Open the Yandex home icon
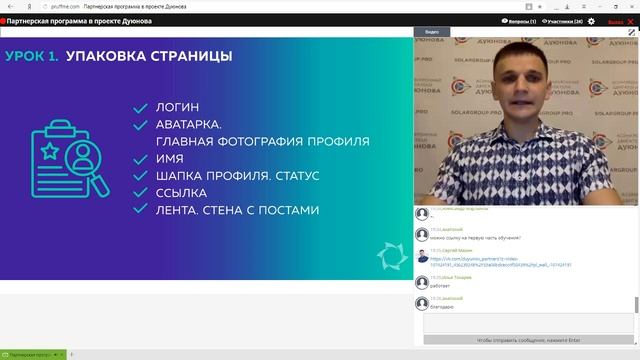Screen dimensions: 640x360 pos(29,7)
